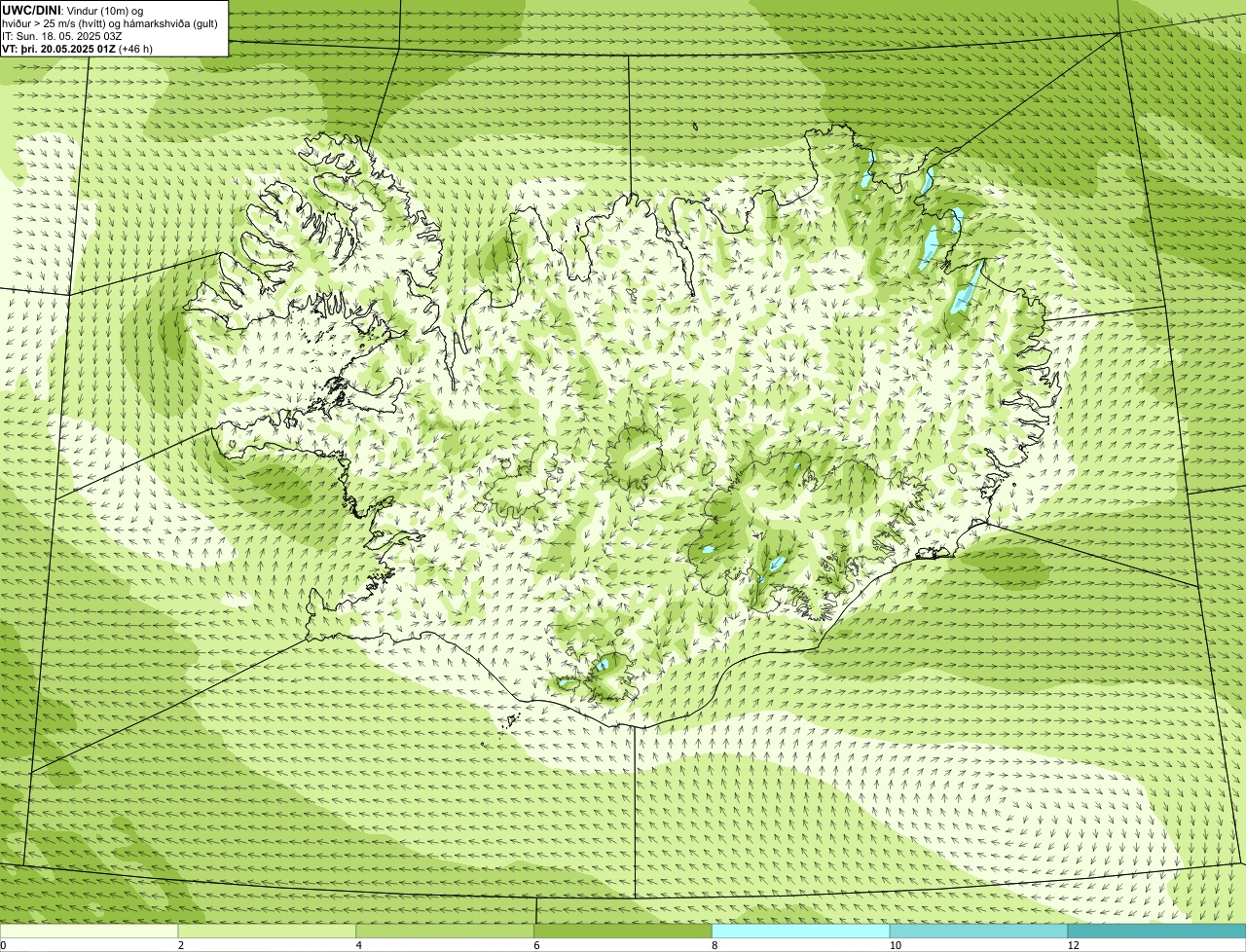This screenshot has height=952, width=1246.
Task: Click the 2–4 m/s light green legend swatch
Action: coord(268,931)
